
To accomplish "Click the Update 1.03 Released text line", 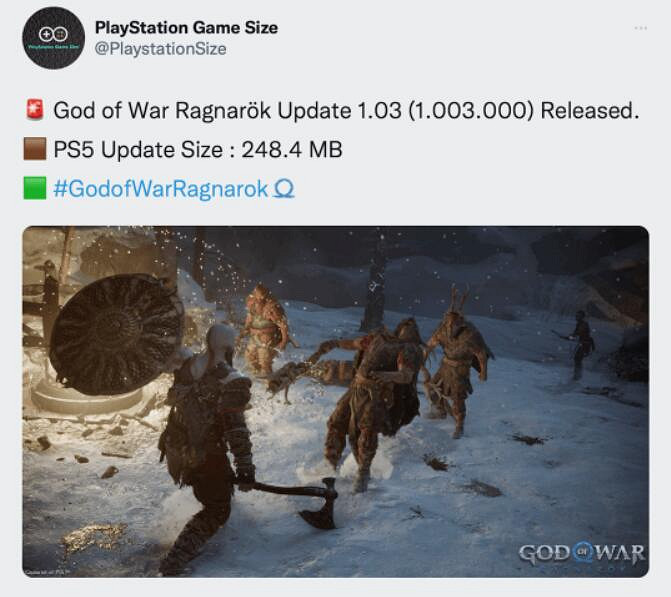I will 346,110.
